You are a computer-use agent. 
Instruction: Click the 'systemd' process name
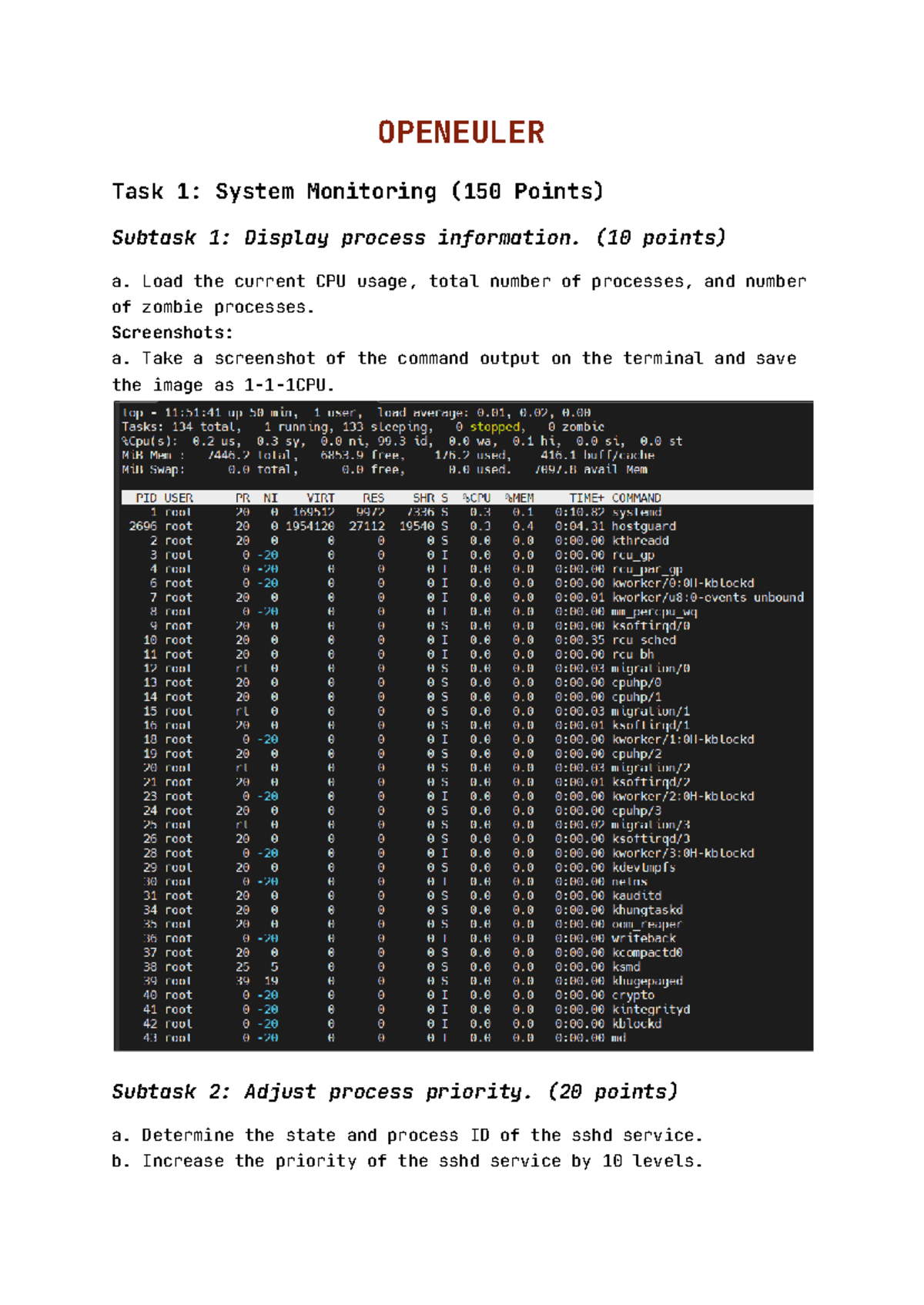637,512
